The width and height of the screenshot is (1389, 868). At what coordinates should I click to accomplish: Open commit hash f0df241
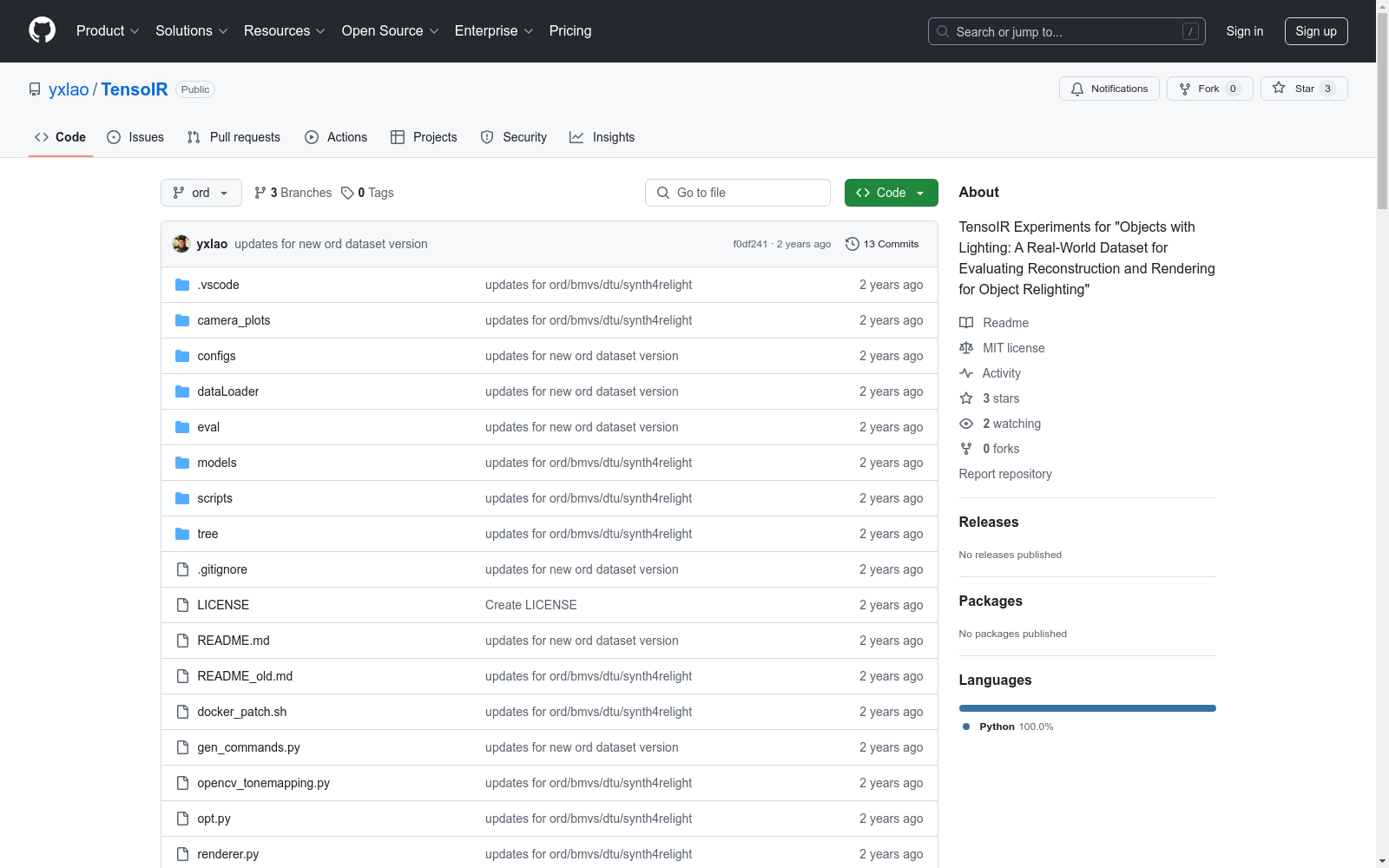coord(750,244)
